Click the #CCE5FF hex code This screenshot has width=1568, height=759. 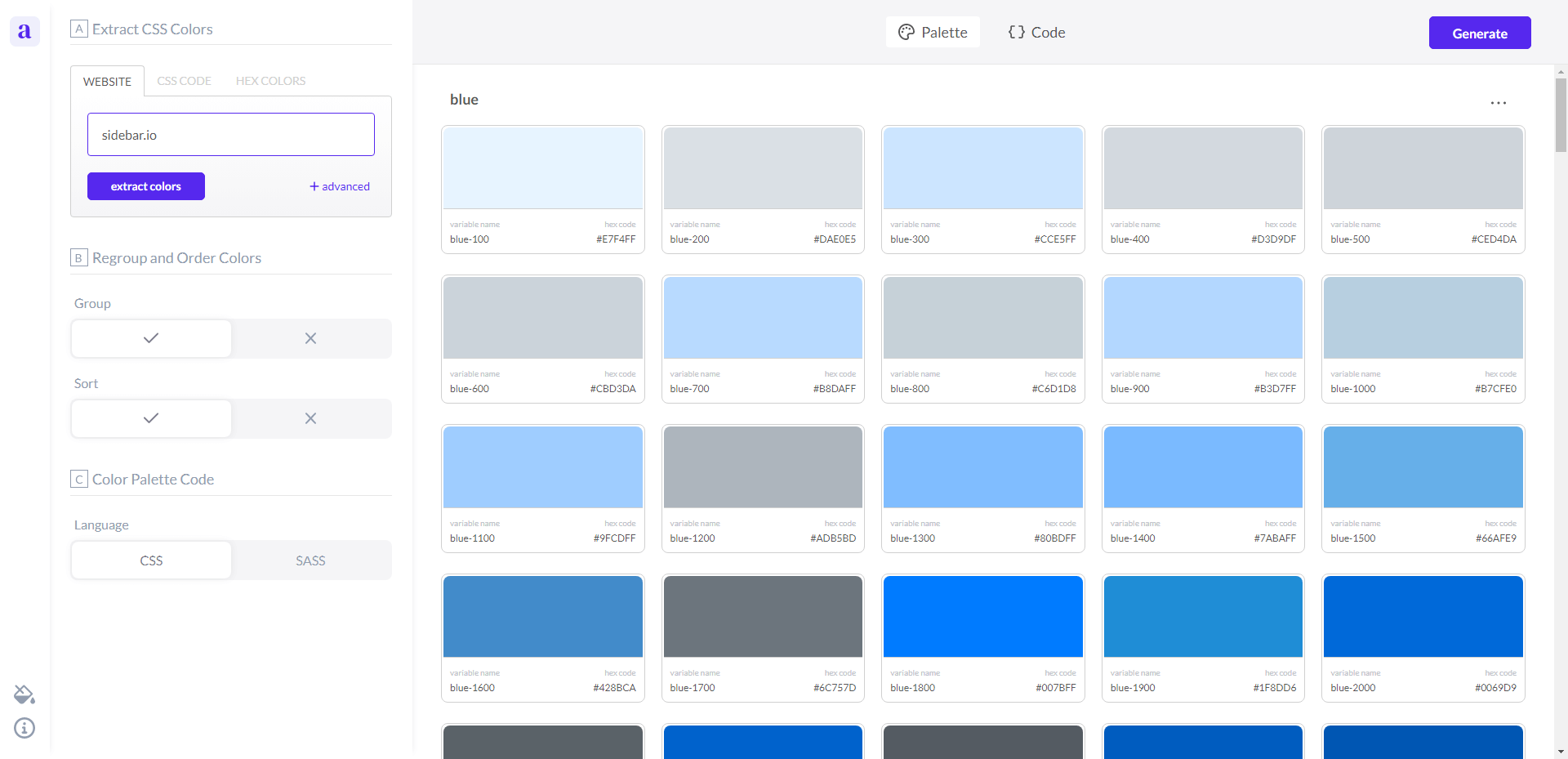[1055, 239]
